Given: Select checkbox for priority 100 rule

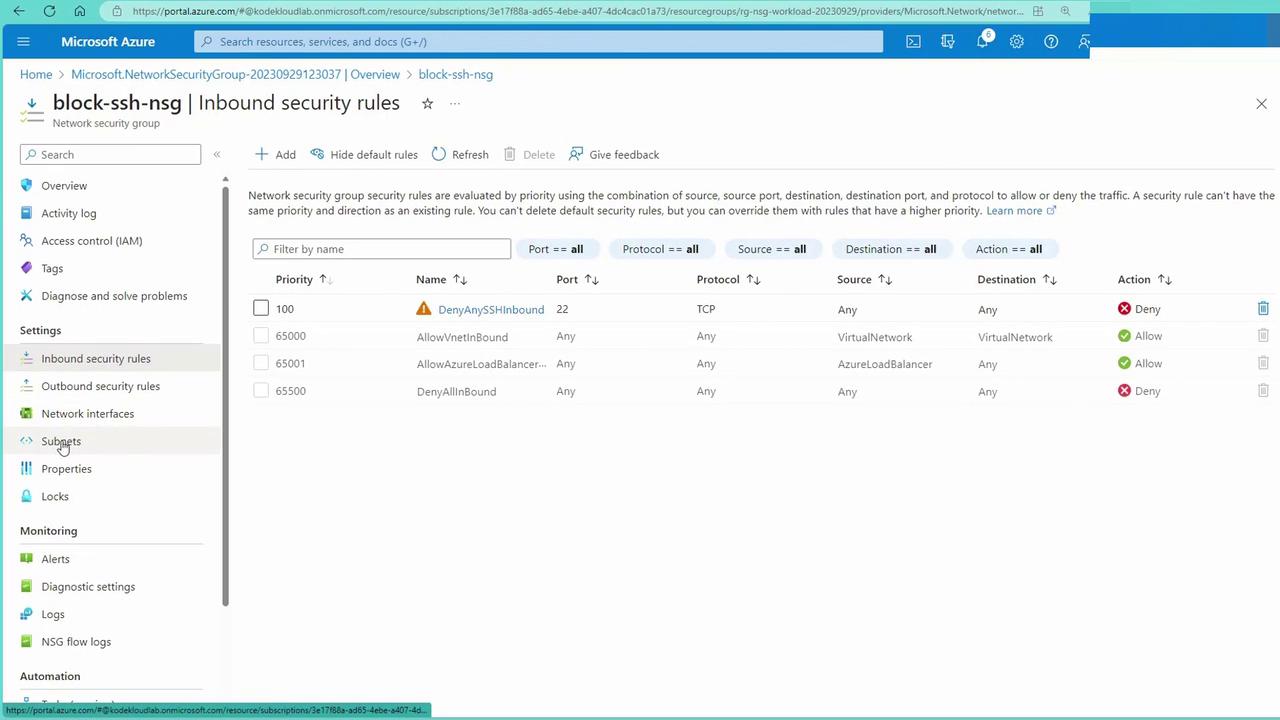Looking at the screenshot, I should tap(261, 309).
